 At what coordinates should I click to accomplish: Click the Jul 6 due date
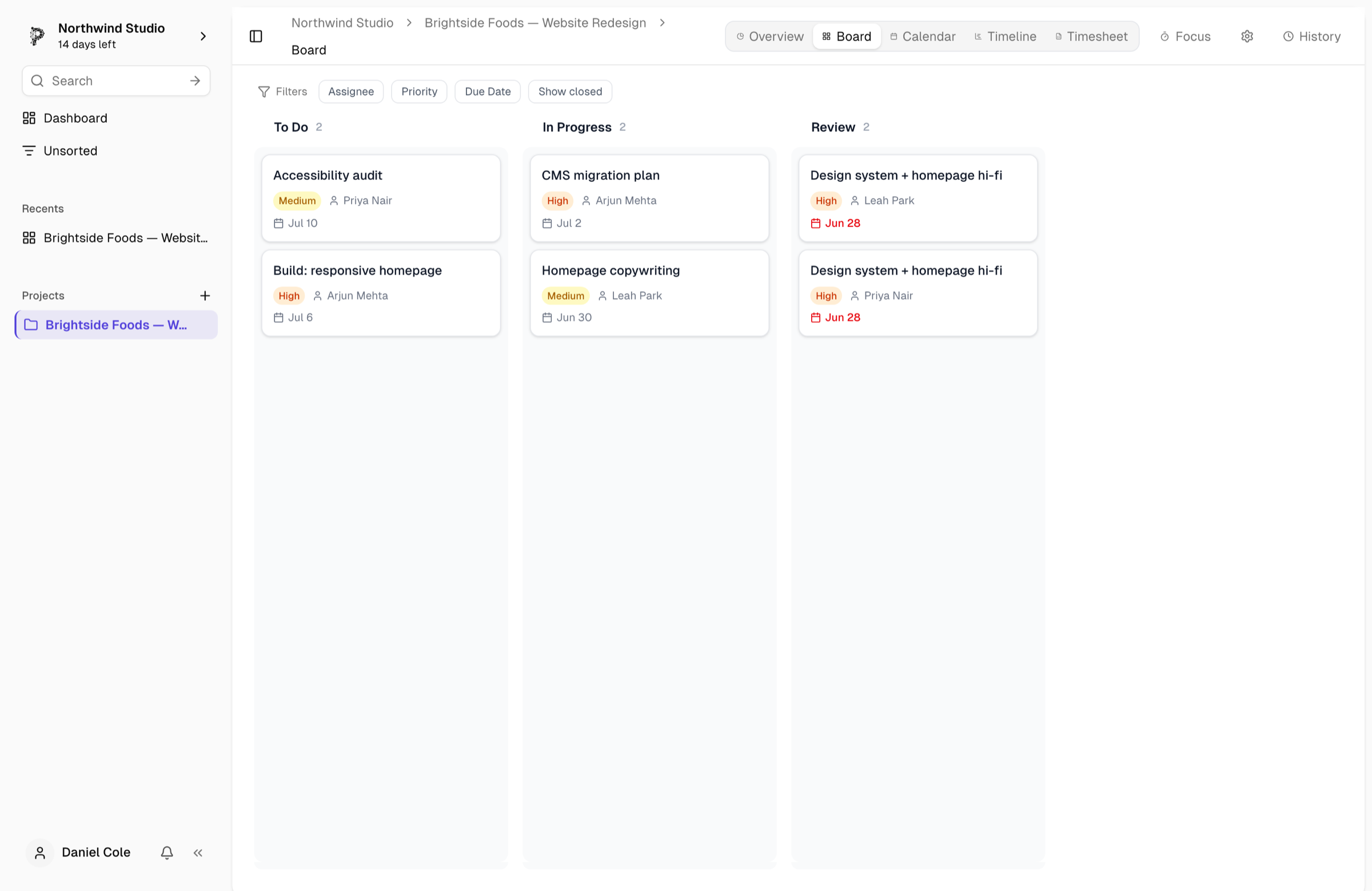(300, 317)
